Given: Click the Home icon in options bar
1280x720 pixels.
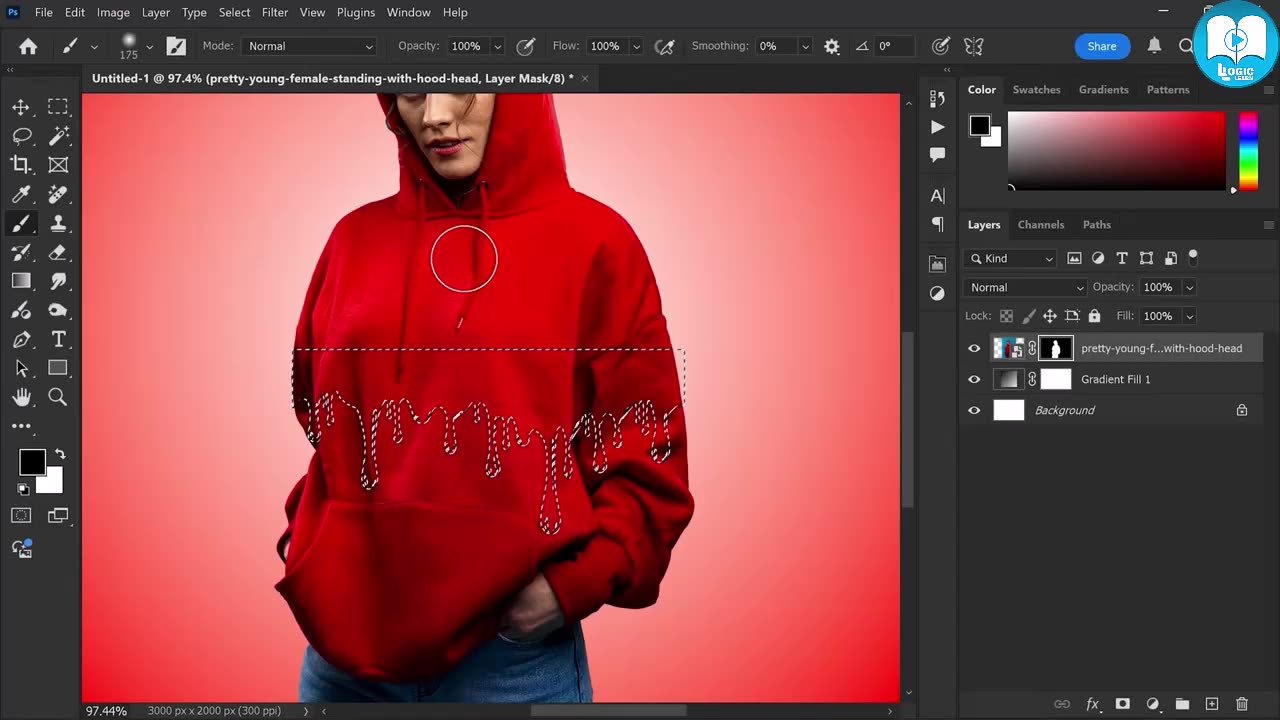Looking at the screenshot, I should coord(28,46).
